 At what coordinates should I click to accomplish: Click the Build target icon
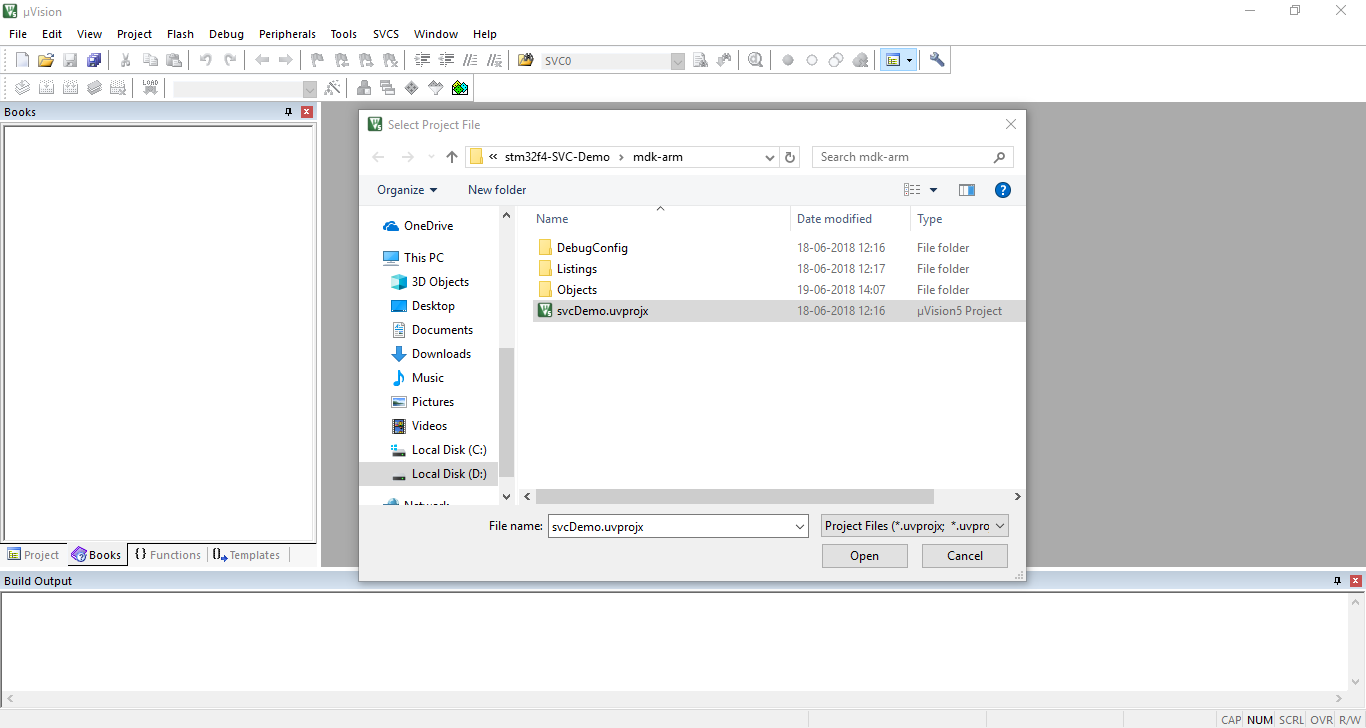pos(46,88)
